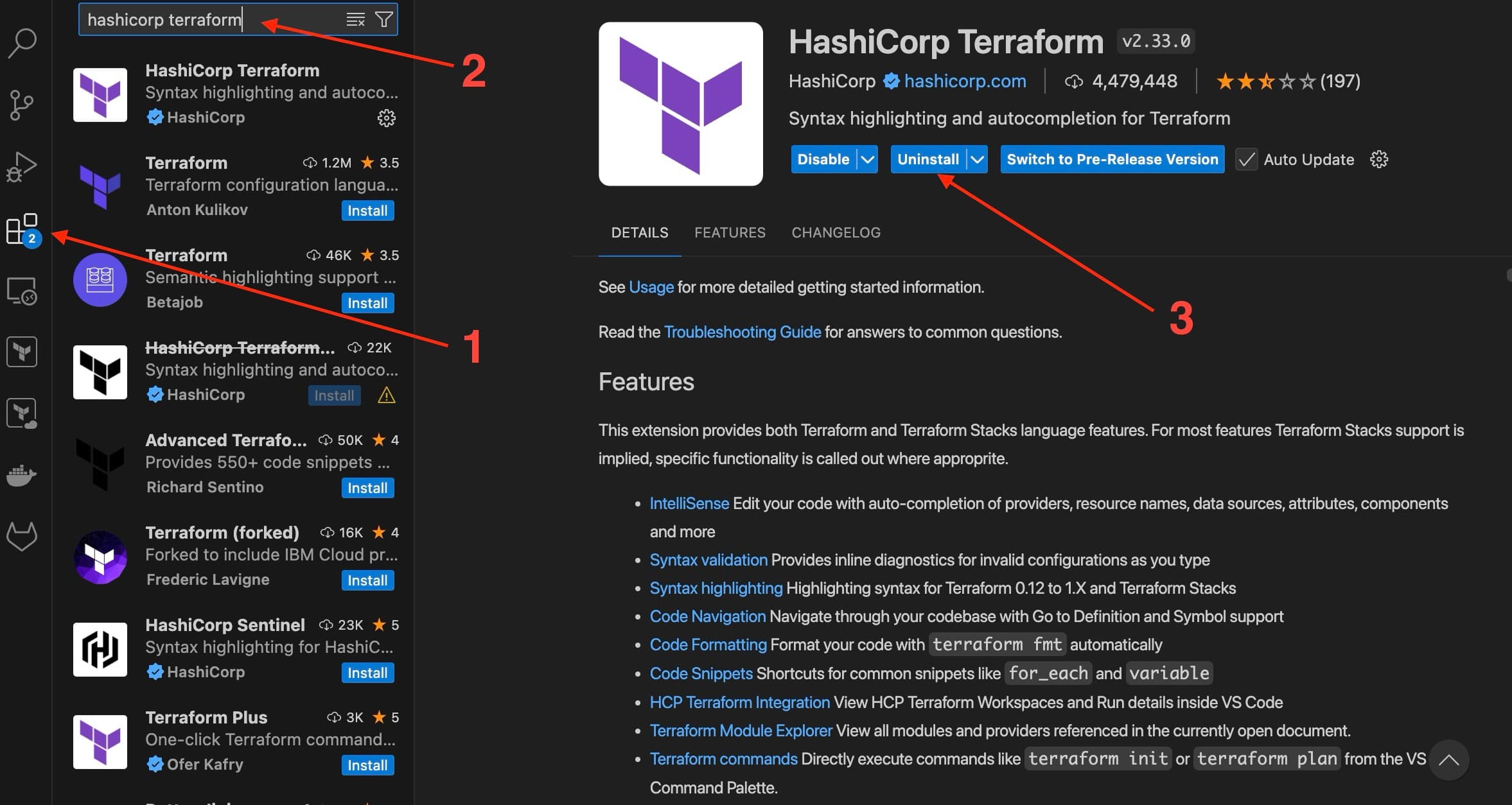Open the Code Formatting link
The height and width of the screenshot is (805, 1512).
(708, 645)
